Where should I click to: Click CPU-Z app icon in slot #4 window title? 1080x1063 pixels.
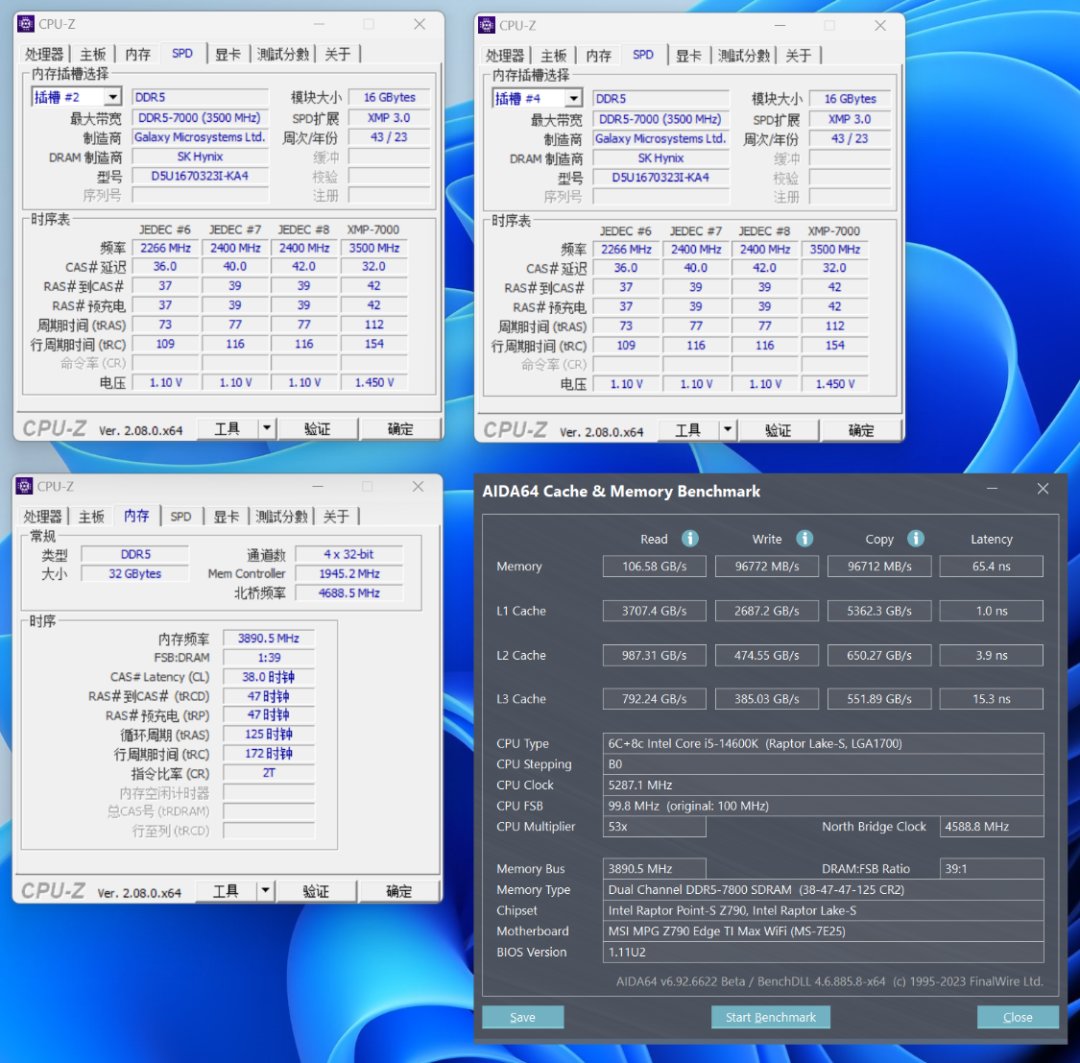(486, 25)
